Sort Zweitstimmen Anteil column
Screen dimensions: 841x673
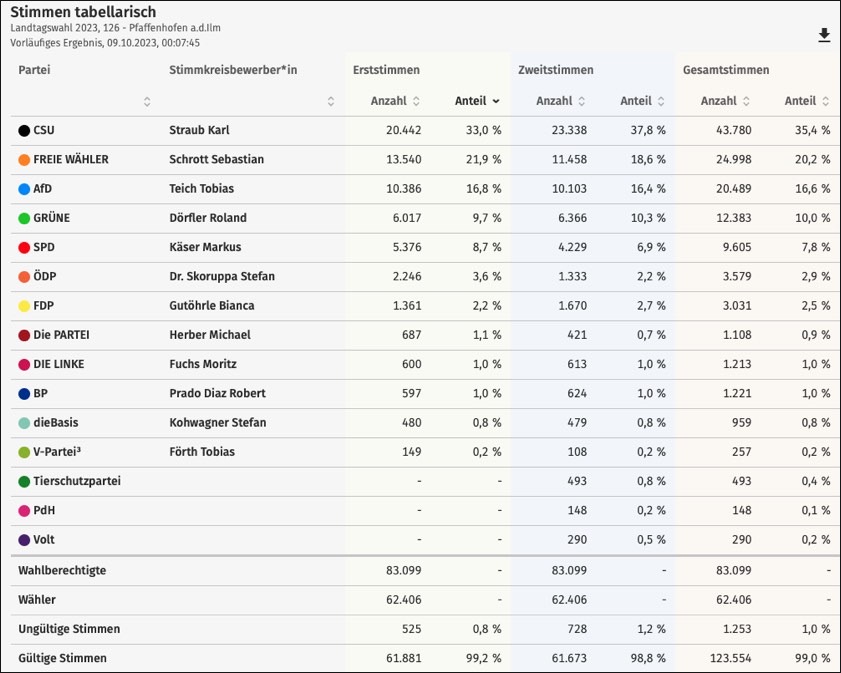click(661, 101)
